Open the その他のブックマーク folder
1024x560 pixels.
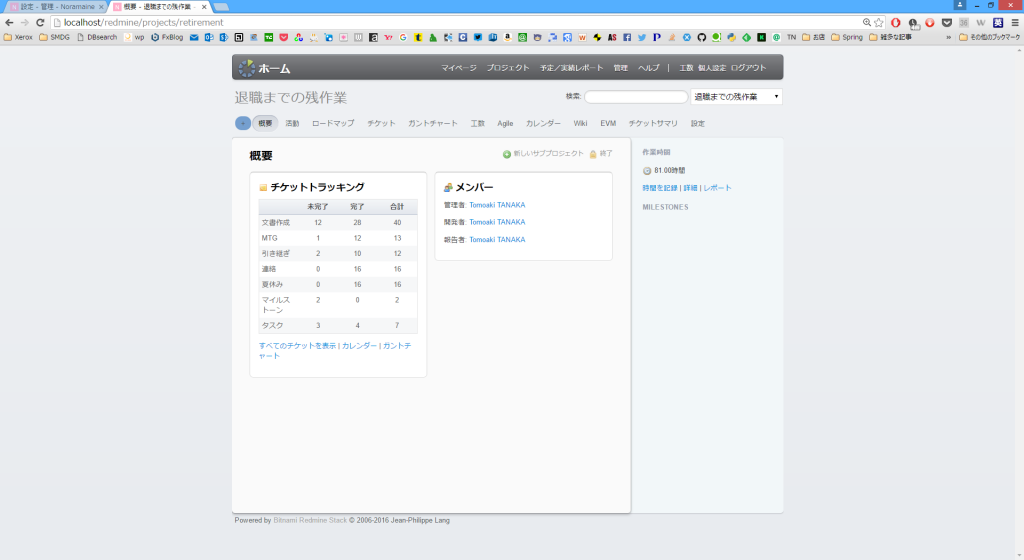point(989,37)
